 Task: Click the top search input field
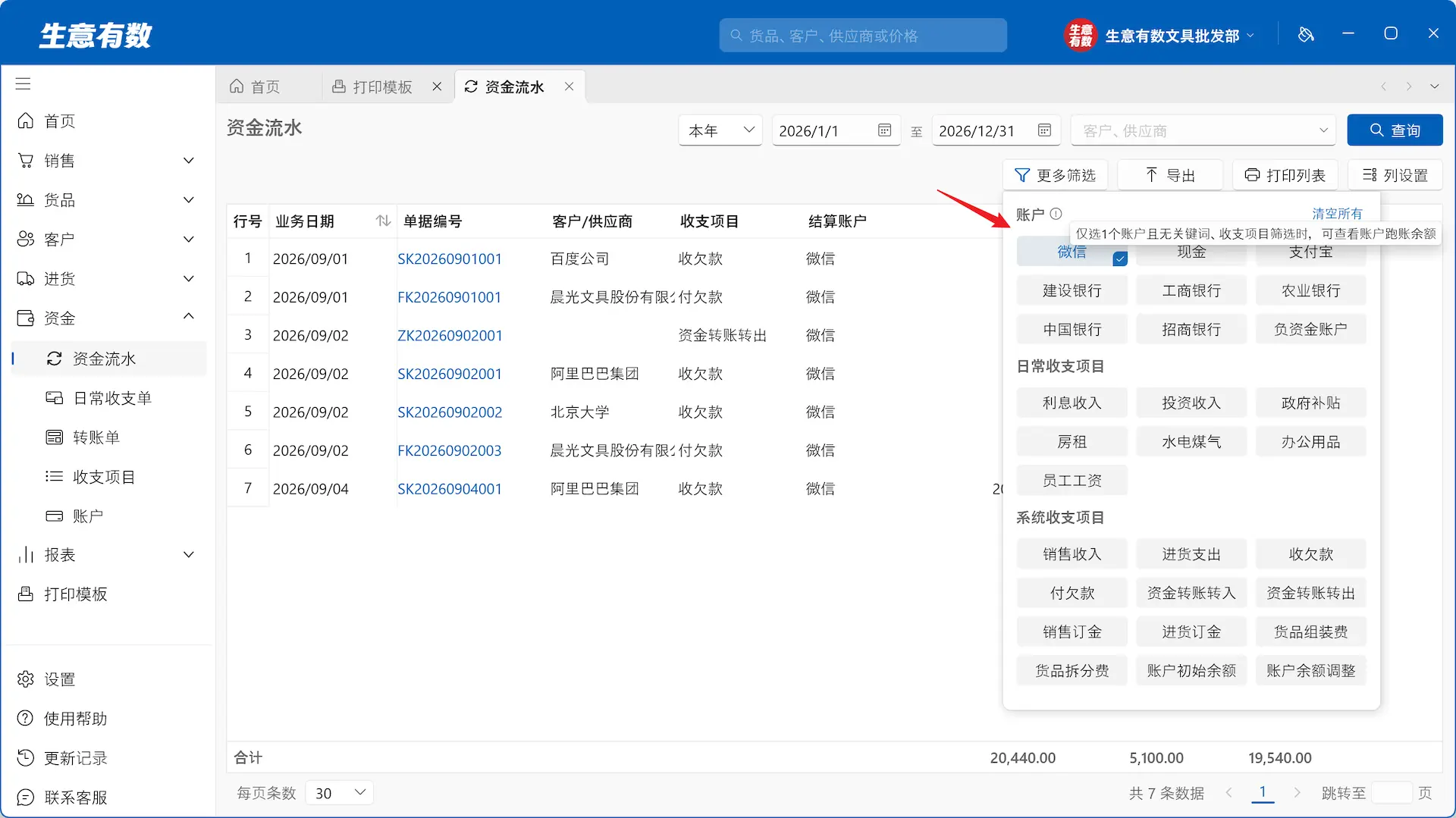coord(863,36)
